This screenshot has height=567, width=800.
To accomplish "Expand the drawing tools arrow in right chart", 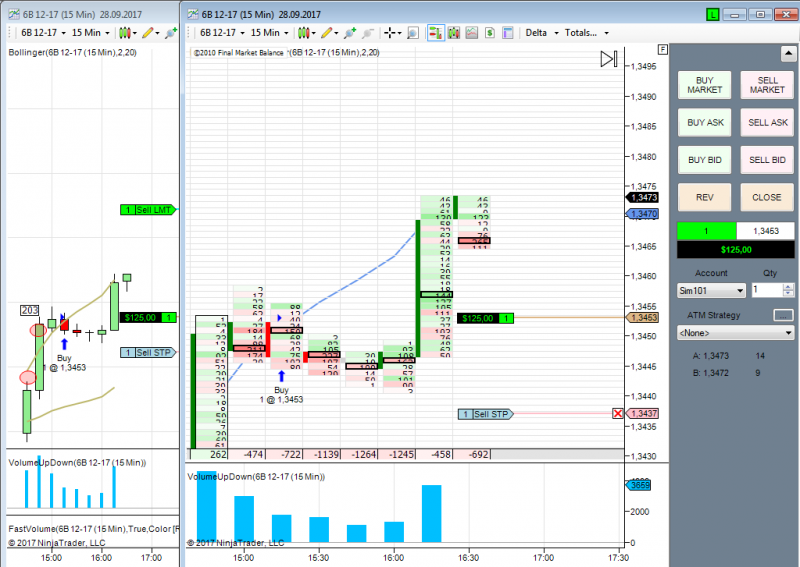I will pyautogui.click(x=336, y=33).
